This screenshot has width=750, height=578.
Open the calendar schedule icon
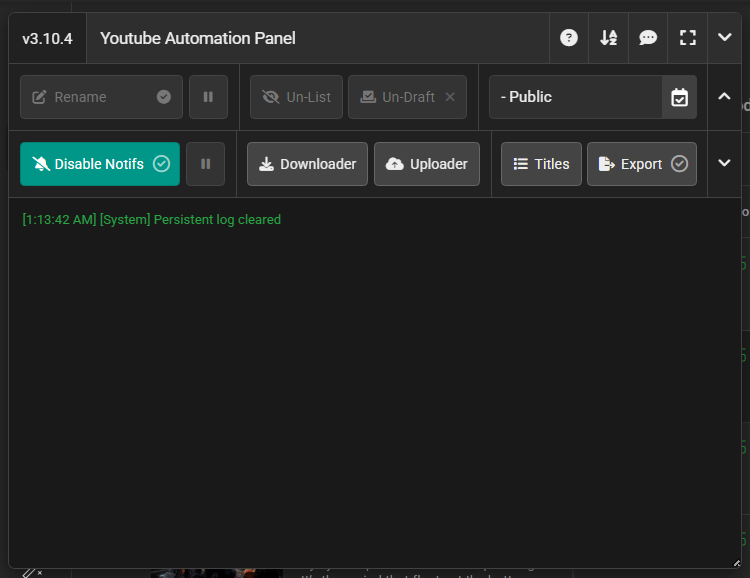679,97
